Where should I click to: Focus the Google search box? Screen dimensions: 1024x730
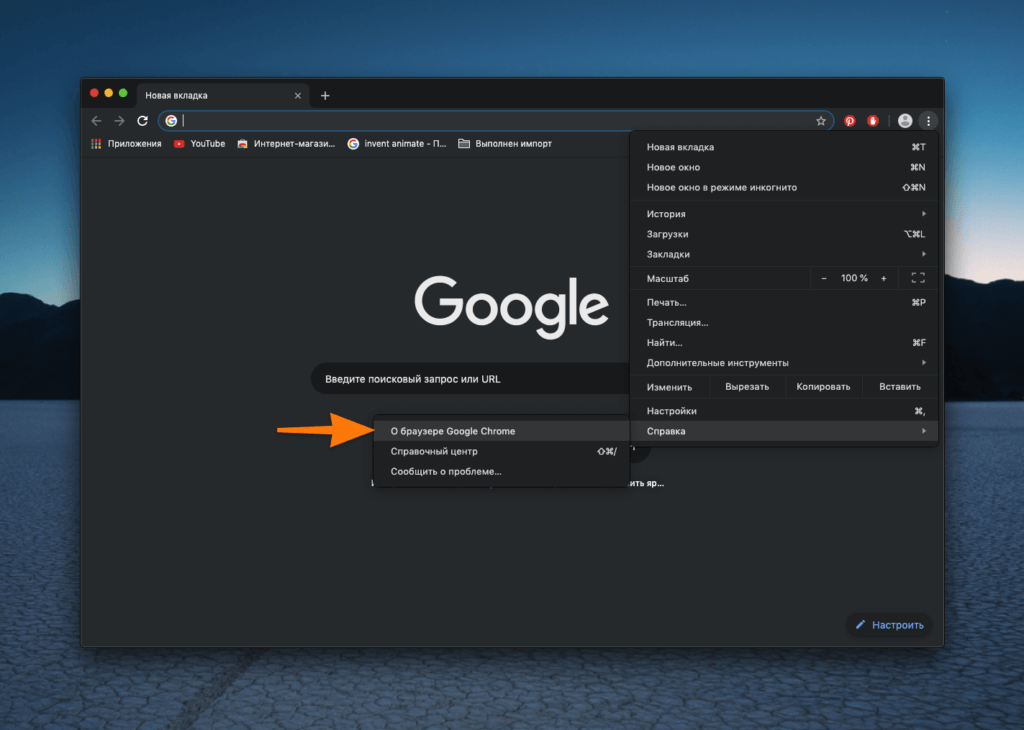pos(472,379)
